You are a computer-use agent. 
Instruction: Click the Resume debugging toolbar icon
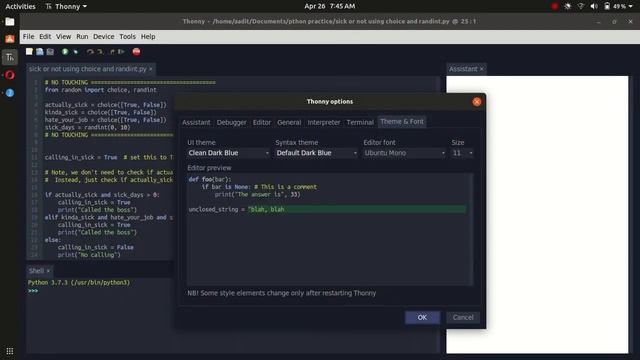pos(121,52)
